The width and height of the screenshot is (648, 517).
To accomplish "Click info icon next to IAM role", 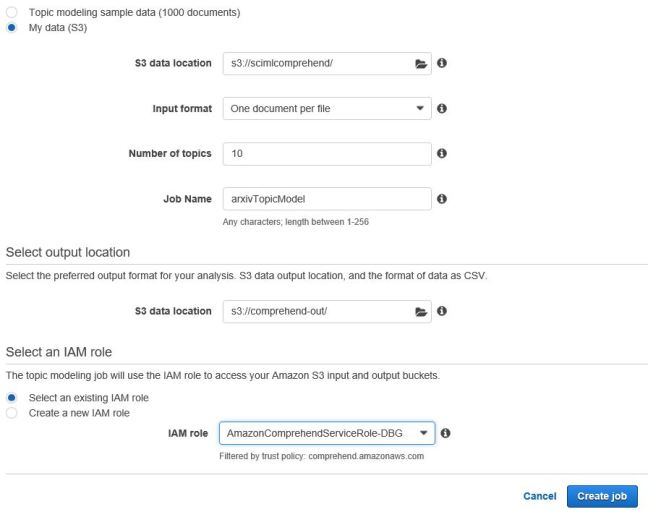I will (446, 433).
